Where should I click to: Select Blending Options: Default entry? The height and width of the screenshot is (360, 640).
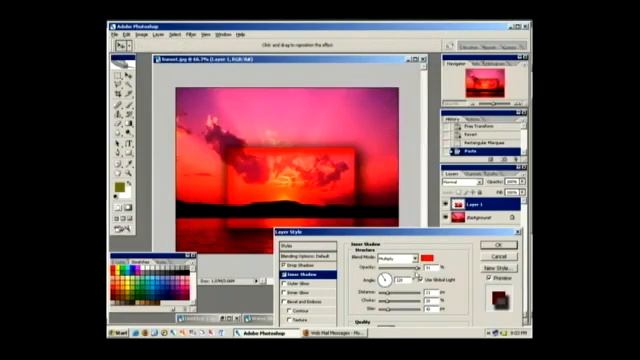click(x=308, y=256)
